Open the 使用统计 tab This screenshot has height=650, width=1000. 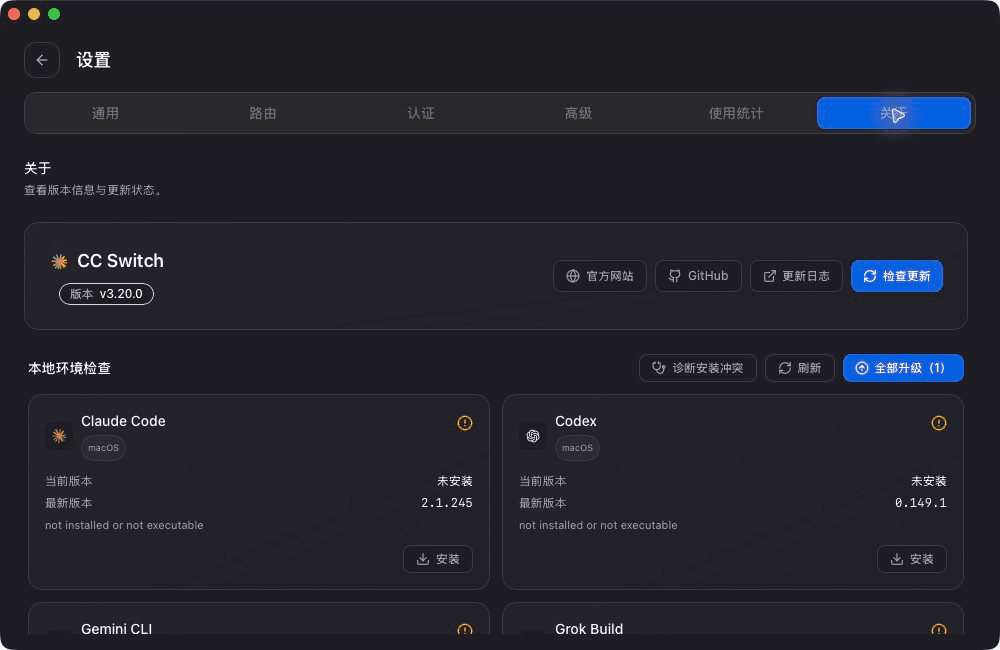[736, 114]
